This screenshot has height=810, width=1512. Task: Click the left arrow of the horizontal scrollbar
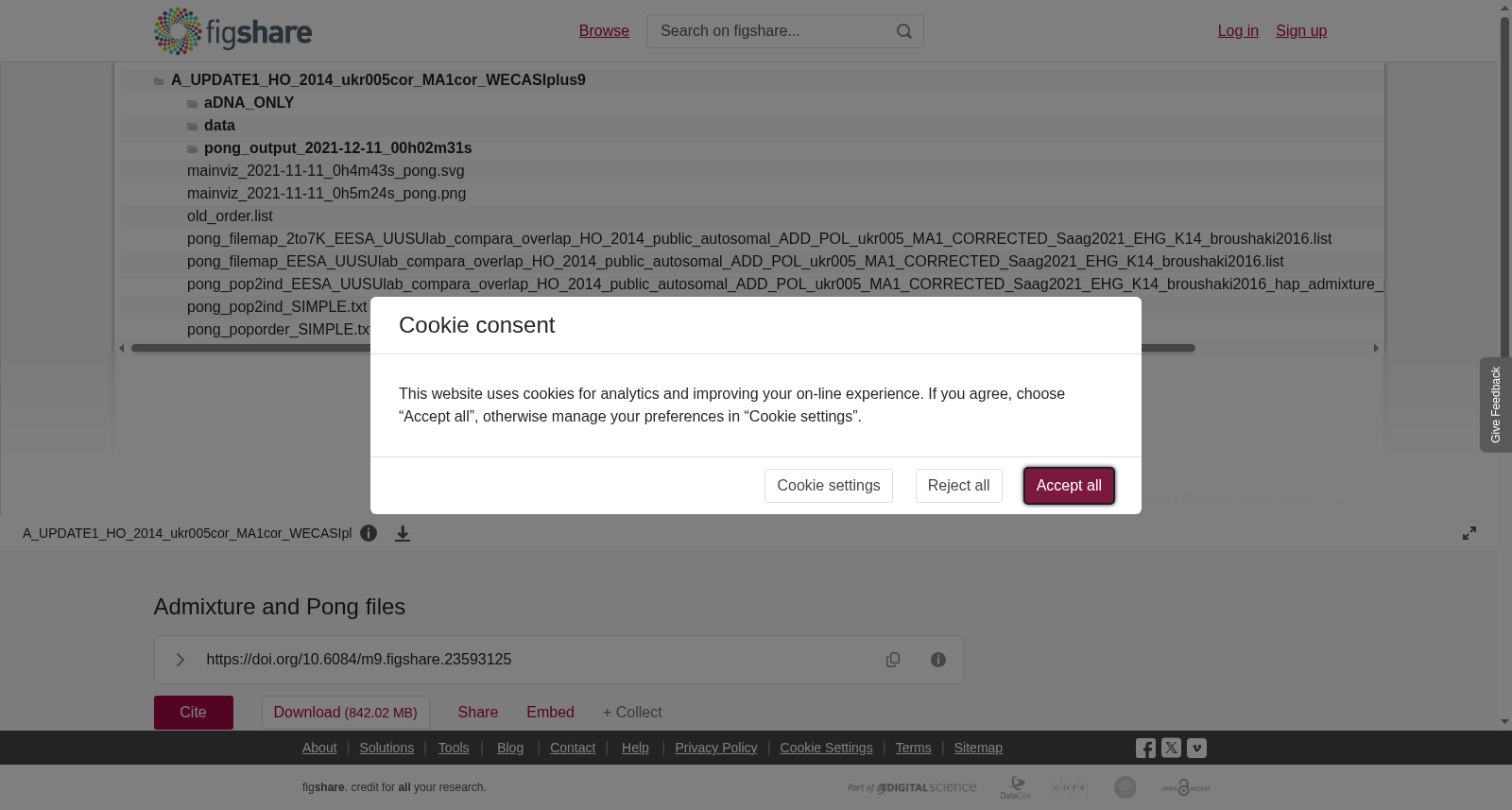(x=122, y=348)
